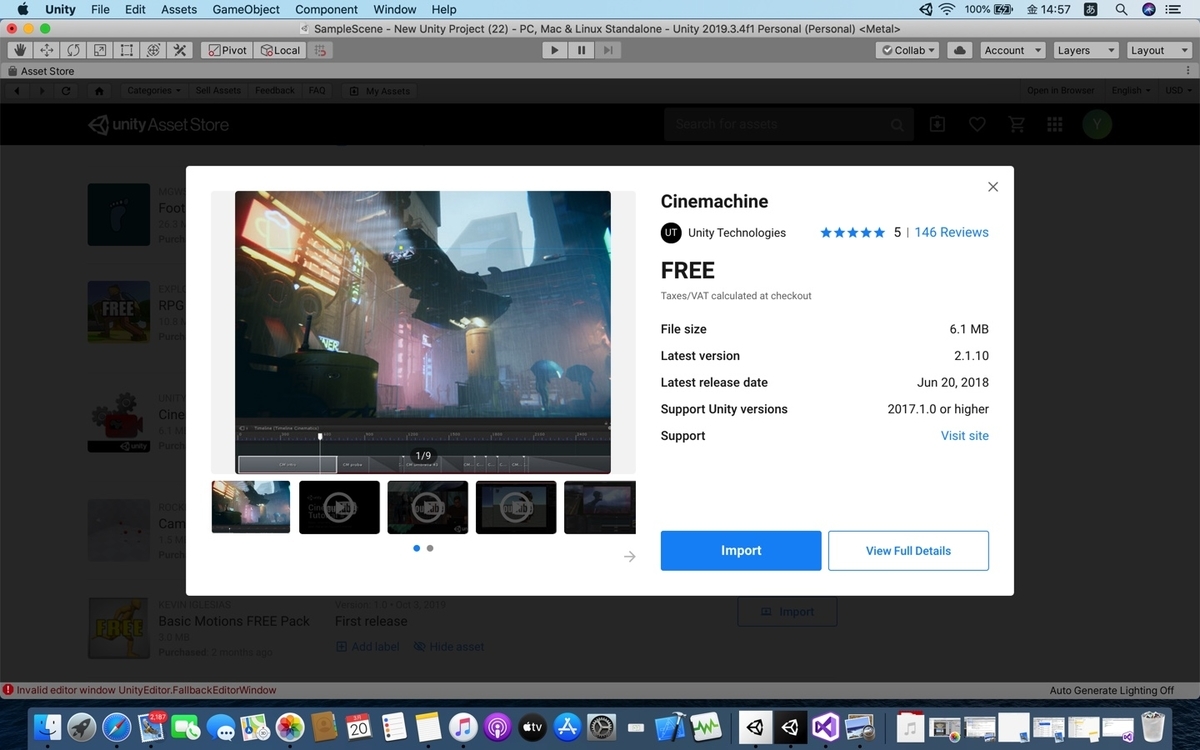Screen dimensions: 1200x750
Task: Reload the Asset Store page
Action: pyautogui.click(x=66, y=91)
